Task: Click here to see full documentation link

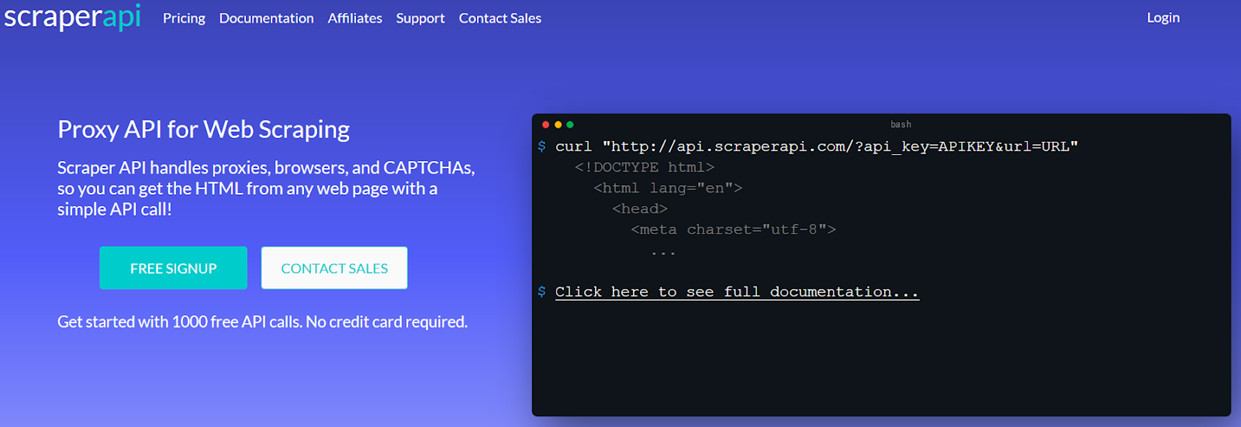Action: (737, 292)
